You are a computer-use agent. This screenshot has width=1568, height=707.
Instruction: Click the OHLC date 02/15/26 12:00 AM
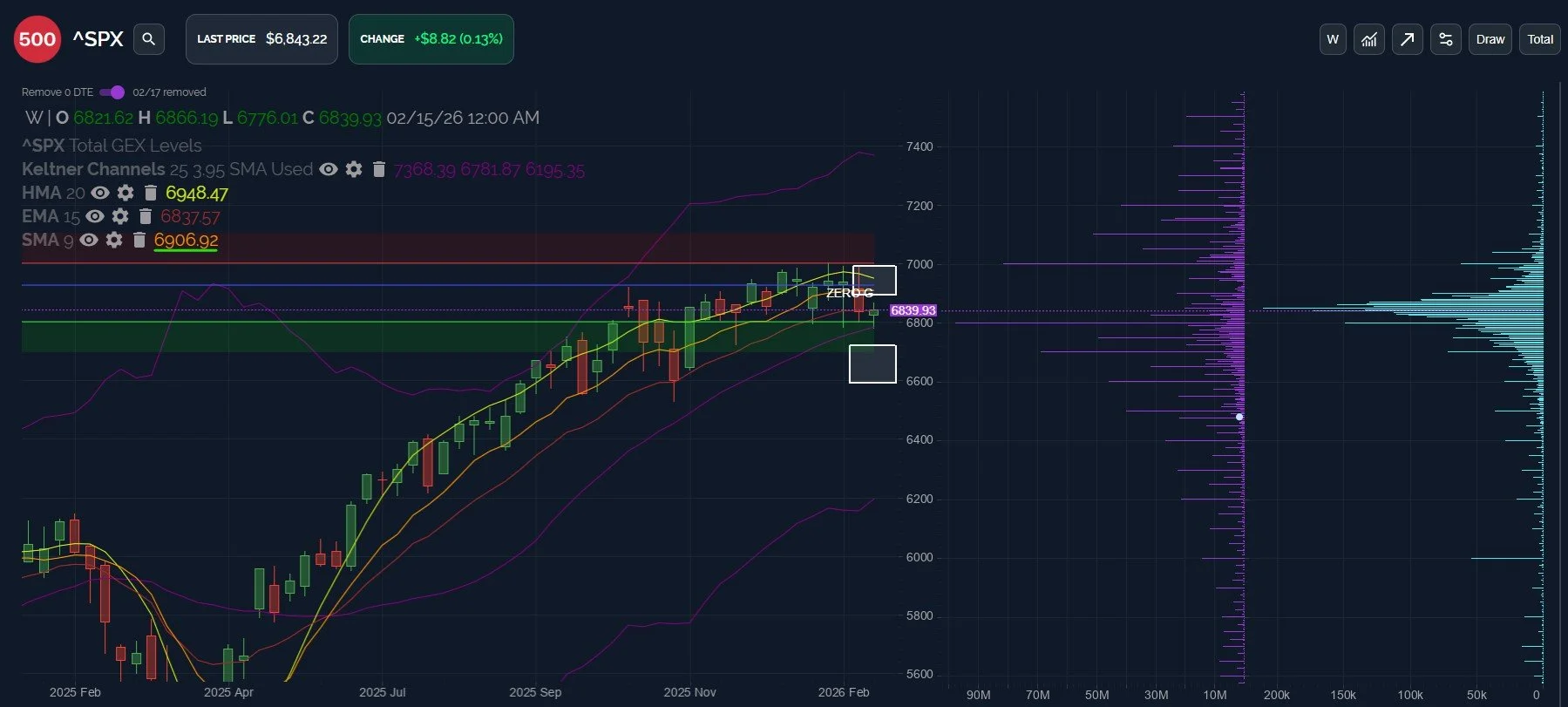click(x=463, y=118)
